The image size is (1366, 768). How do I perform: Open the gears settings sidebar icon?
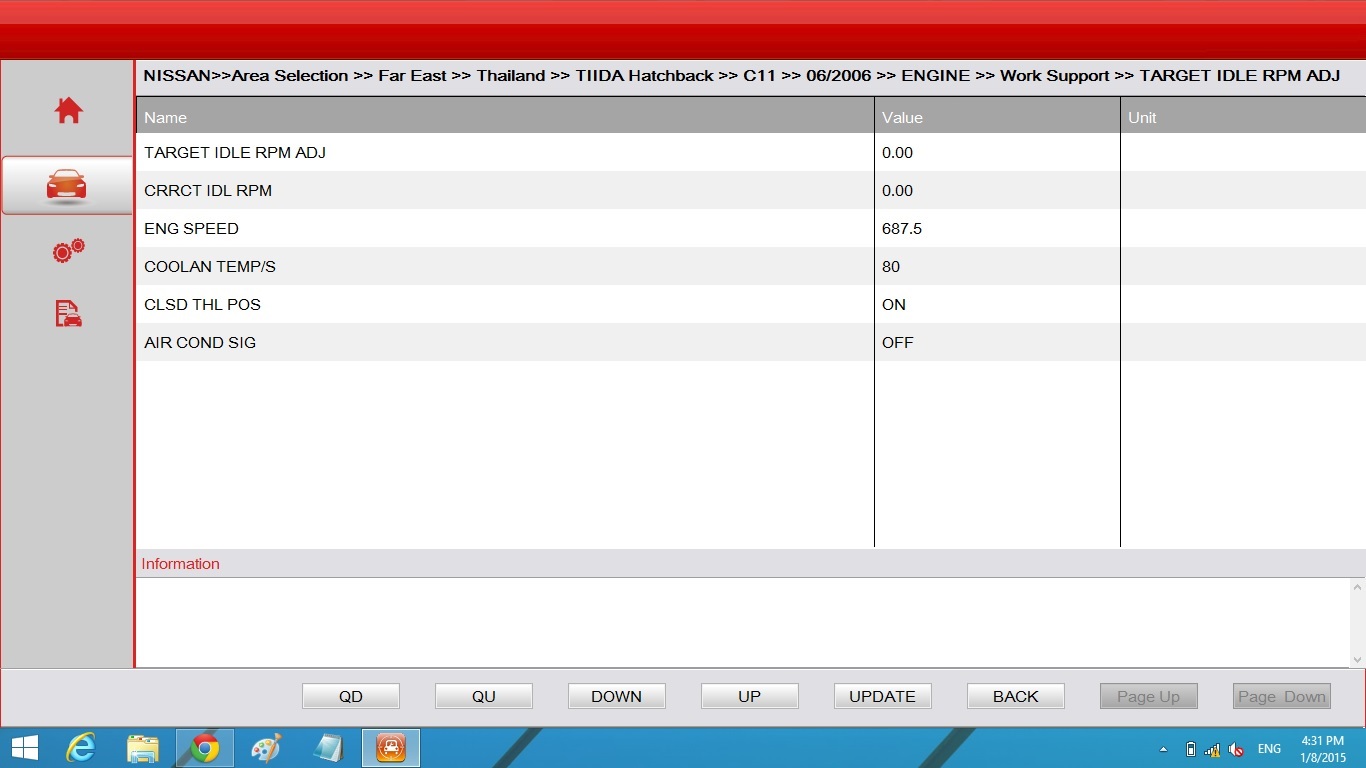coord(68,251)
